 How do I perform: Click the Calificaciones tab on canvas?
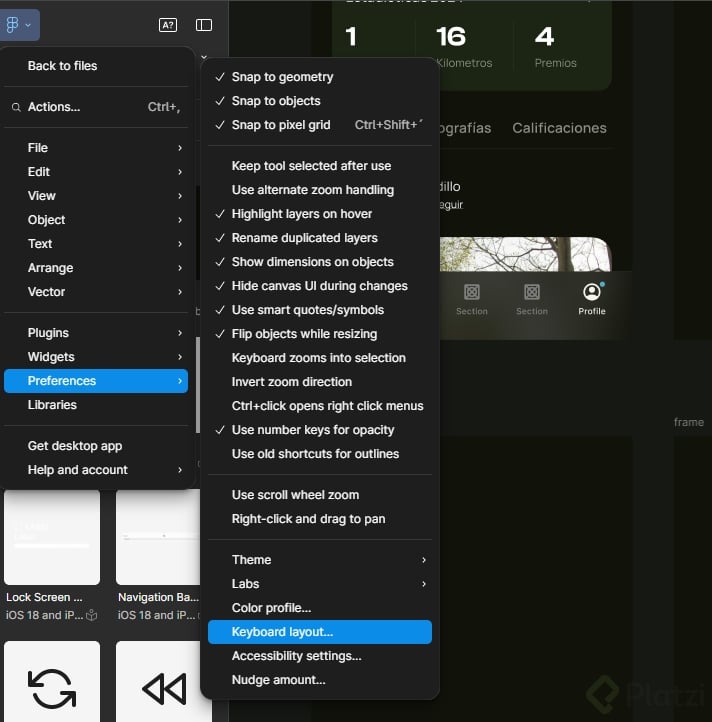559,128
